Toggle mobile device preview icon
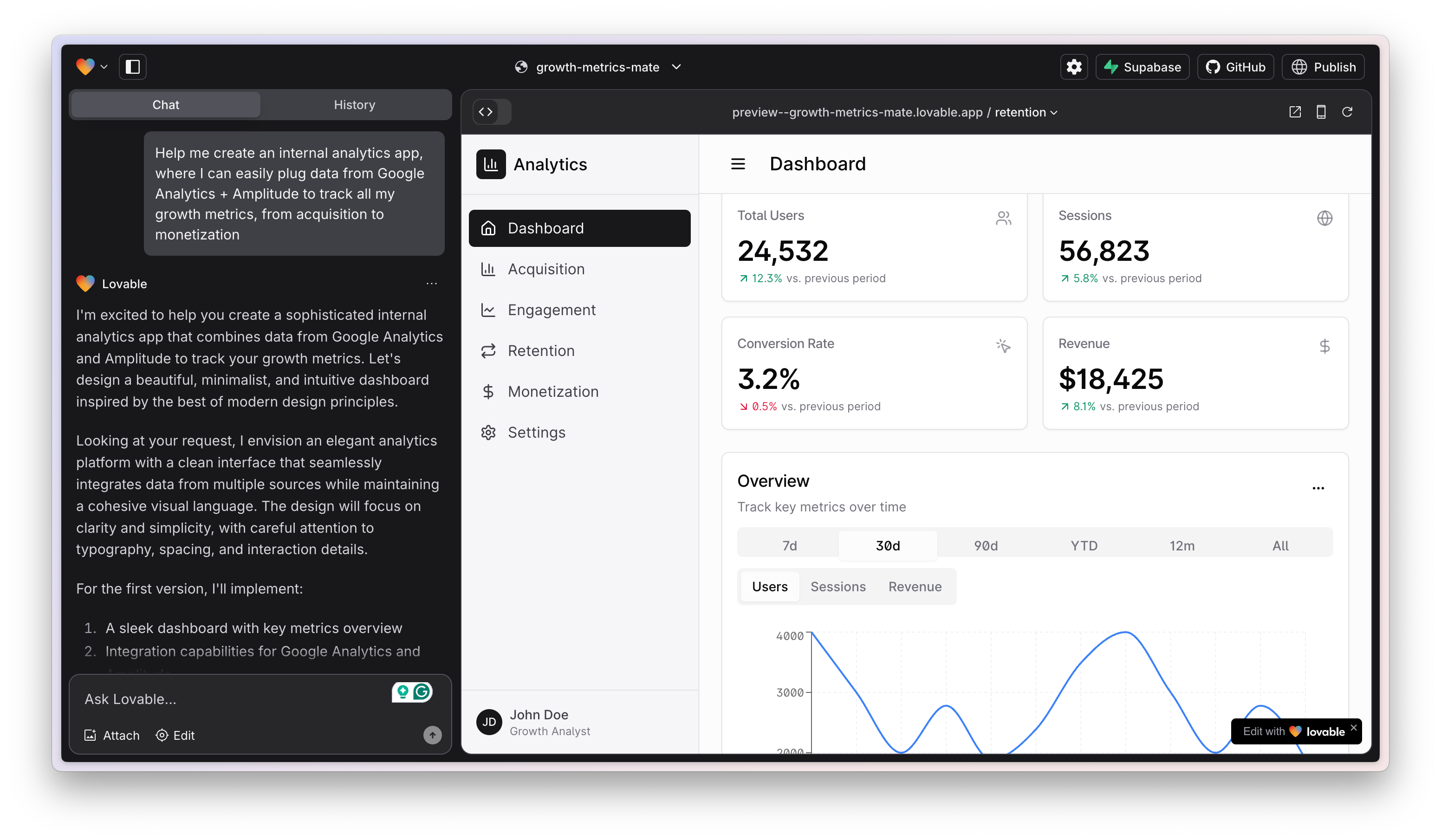Viewport: 1441px width, 840px height. [1321, 111]
